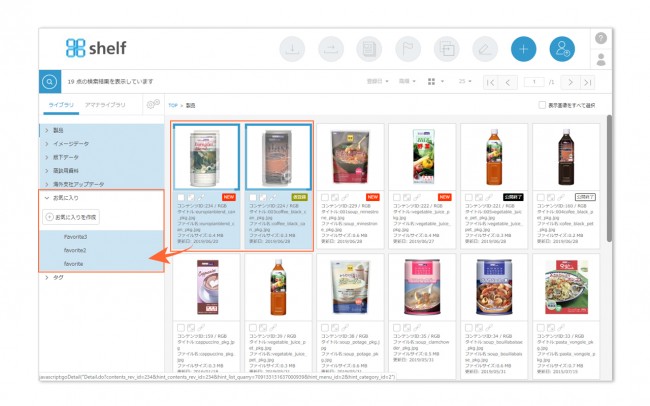Open library settings gear icon
Image resolution: width=650 pixels, height=406 pixels.
tap(153, 104)
